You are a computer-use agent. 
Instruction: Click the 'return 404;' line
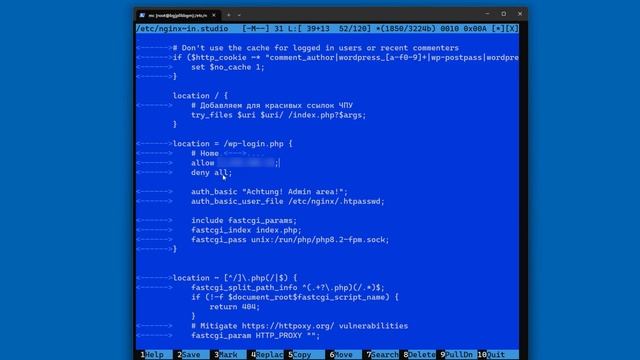[235, 307]
